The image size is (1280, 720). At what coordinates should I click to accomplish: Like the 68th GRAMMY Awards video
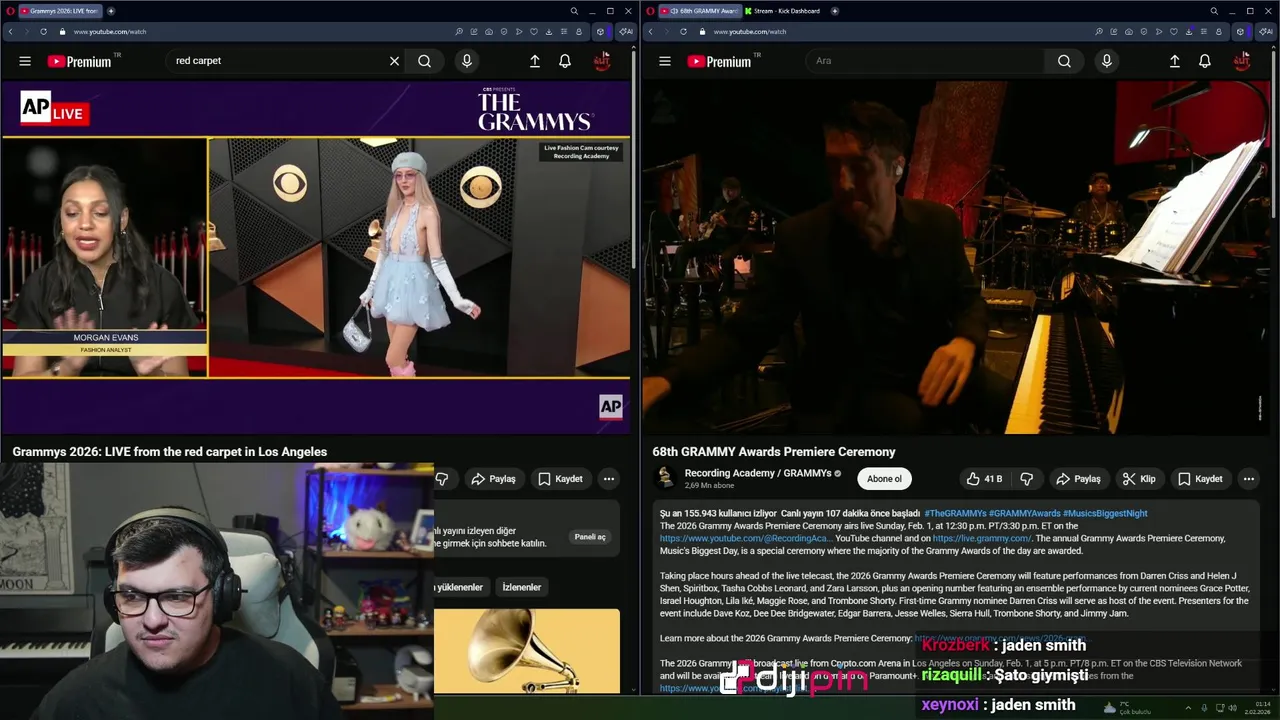985,479
